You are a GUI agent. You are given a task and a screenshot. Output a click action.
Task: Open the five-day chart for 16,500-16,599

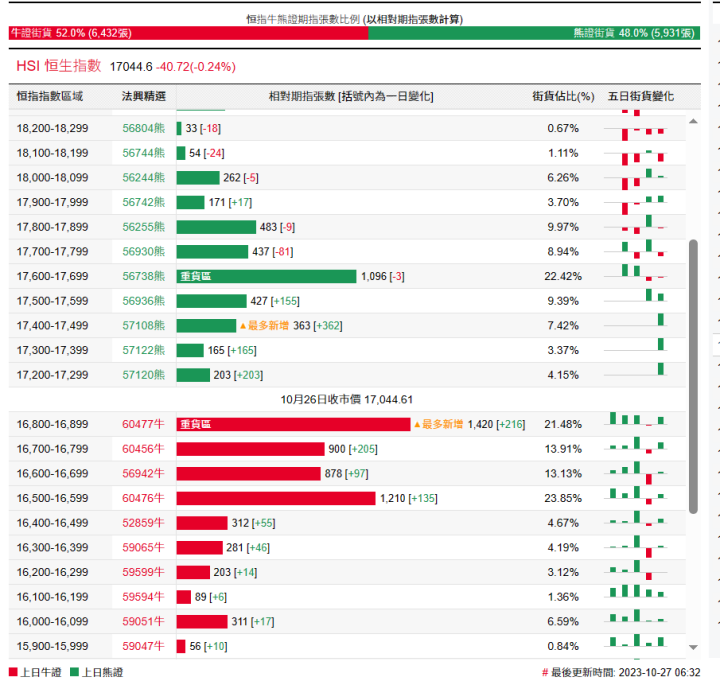(x=641, y=497)
